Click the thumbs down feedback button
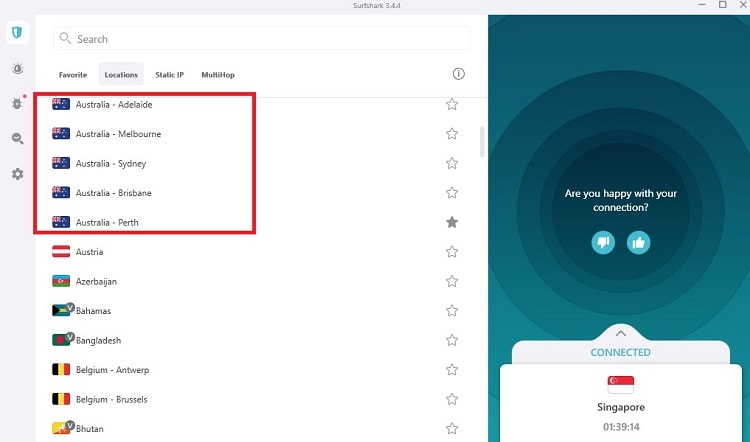This screenshot has height=442, width=750. point(603,243)
